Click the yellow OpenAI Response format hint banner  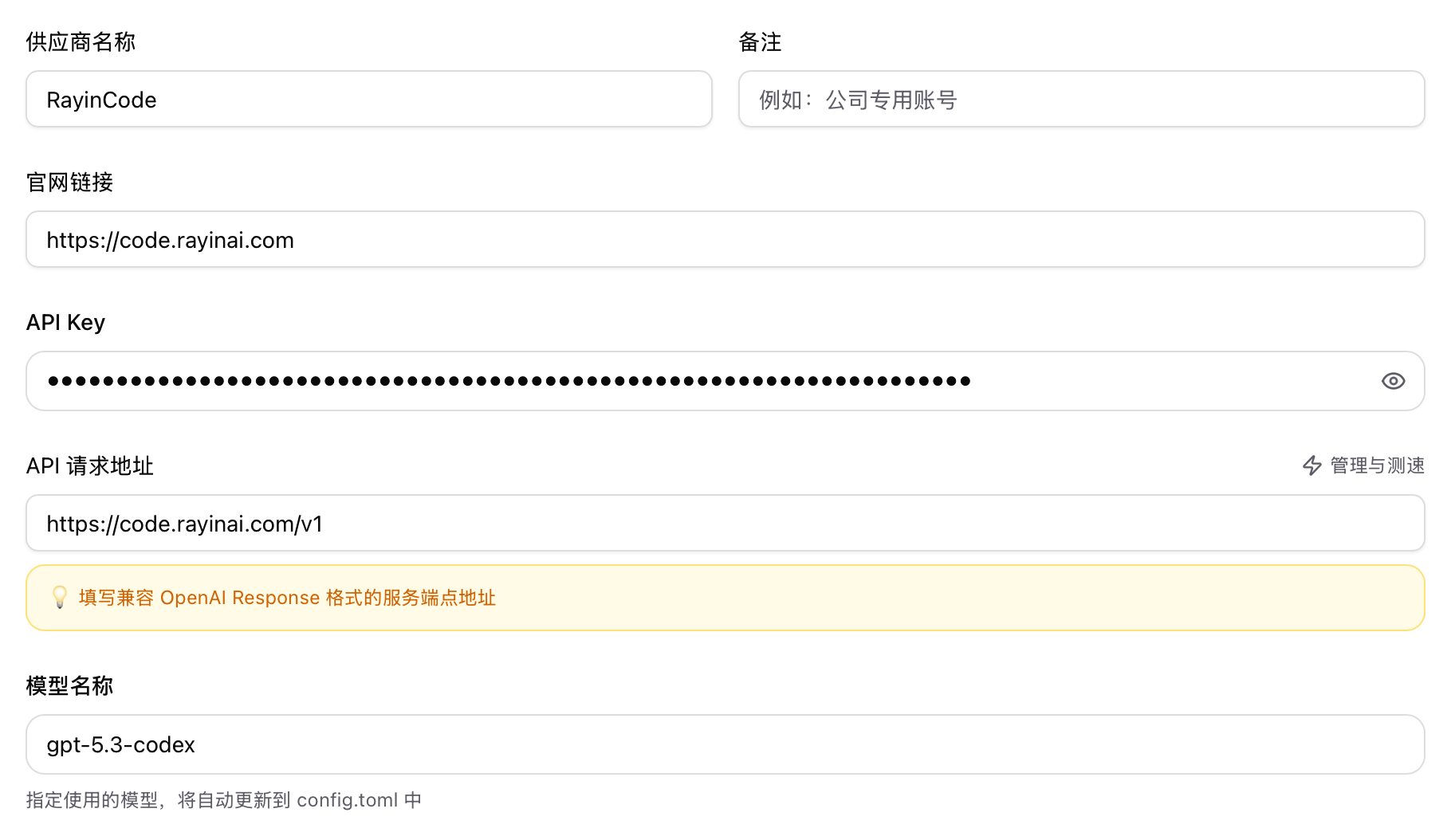pos(725,598)
